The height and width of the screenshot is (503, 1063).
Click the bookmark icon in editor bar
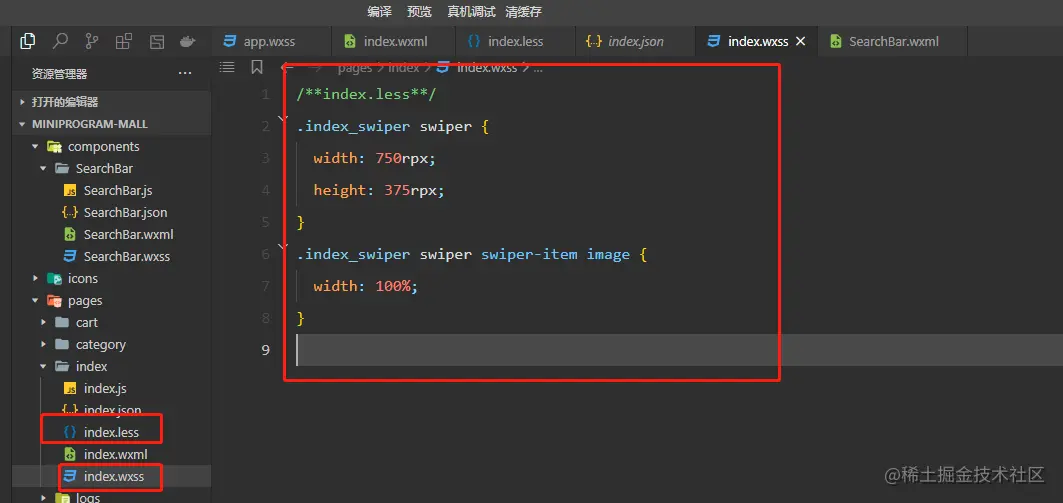(257, 67)
